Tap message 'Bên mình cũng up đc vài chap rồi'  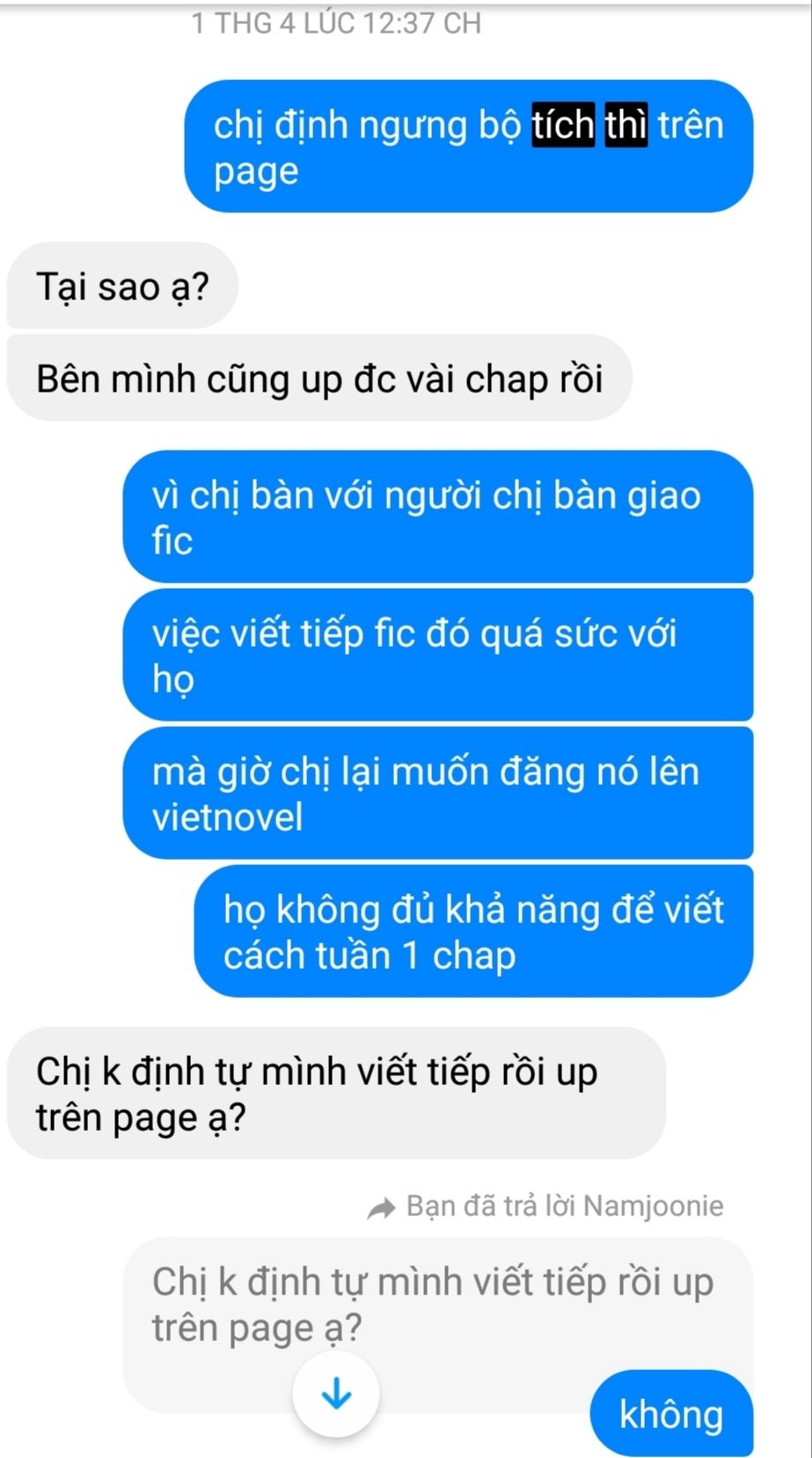pos(319,378)
